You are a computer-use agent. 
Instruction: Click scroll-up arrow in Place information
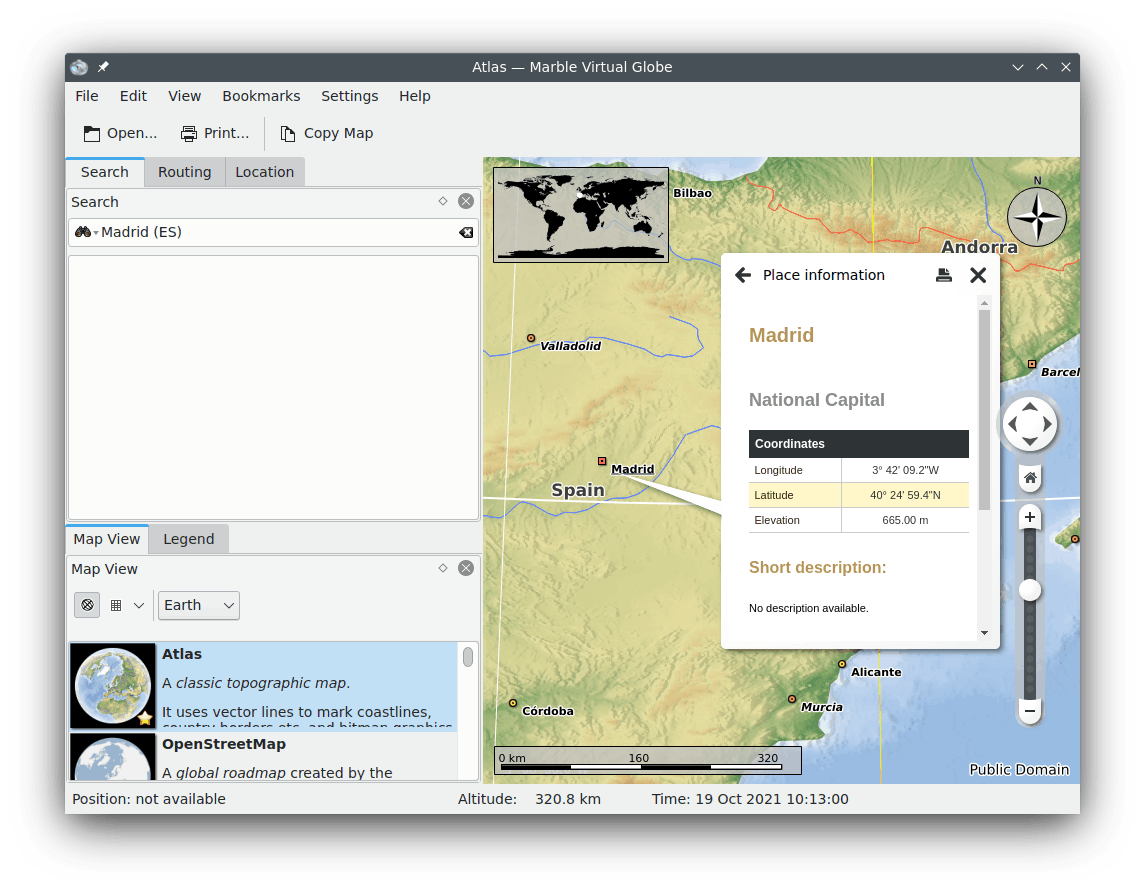point(984,302)
